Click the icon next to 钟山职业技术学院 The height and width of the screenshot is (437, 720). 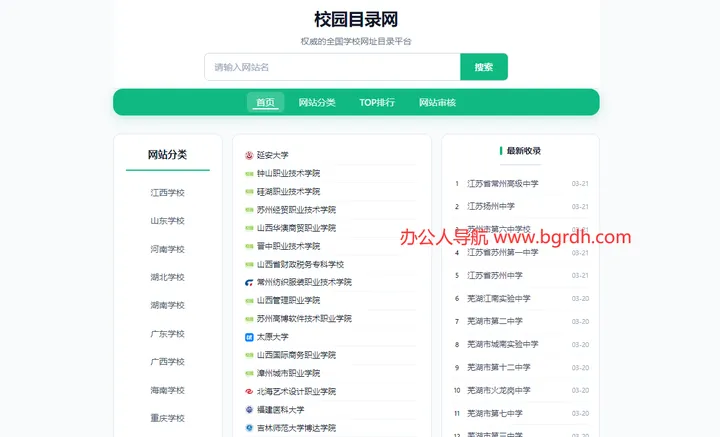pyautogui.click(x=249, y=174)
